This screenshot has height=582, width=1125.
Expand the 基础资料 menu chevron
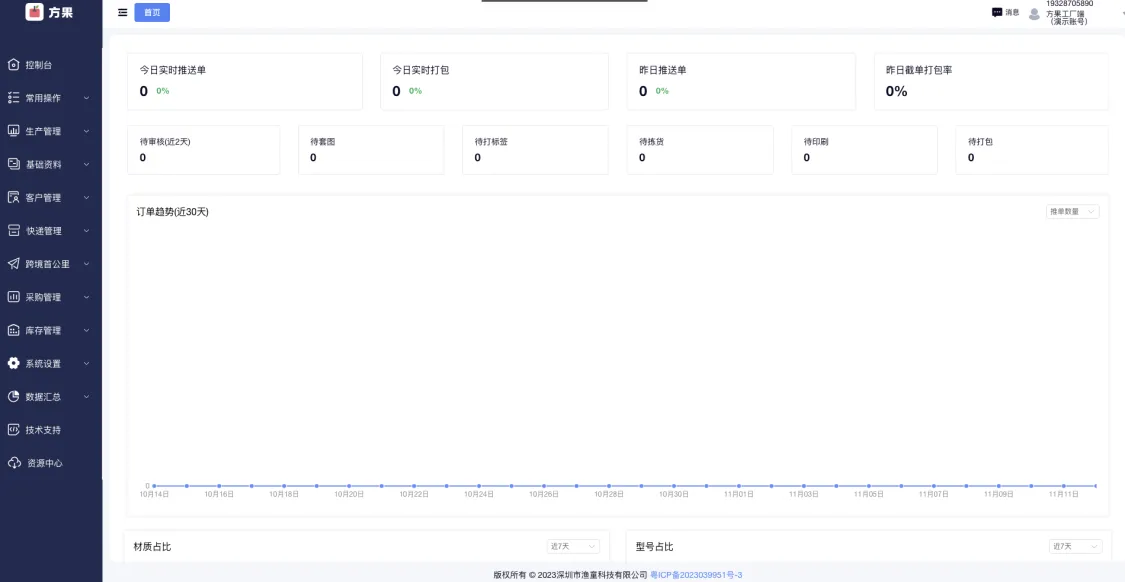pos(86,164)
